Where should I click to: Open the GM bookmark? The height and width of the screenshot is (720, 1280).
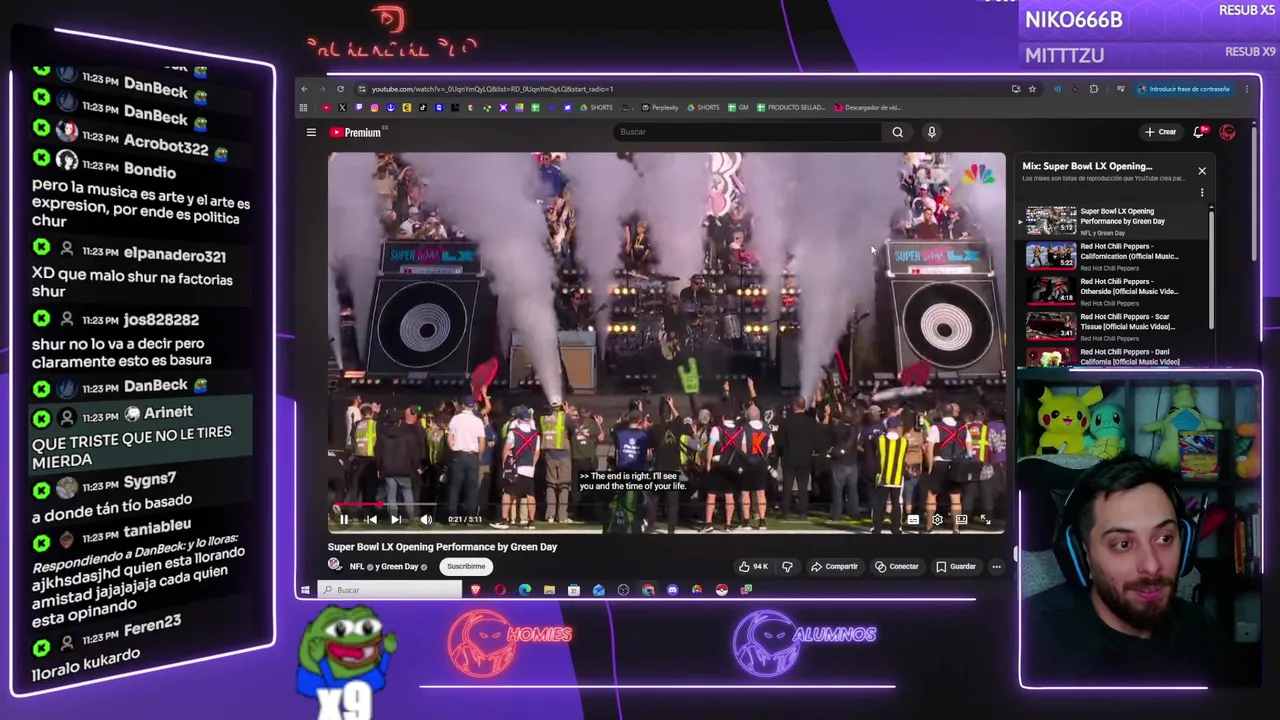coord(738,107)
